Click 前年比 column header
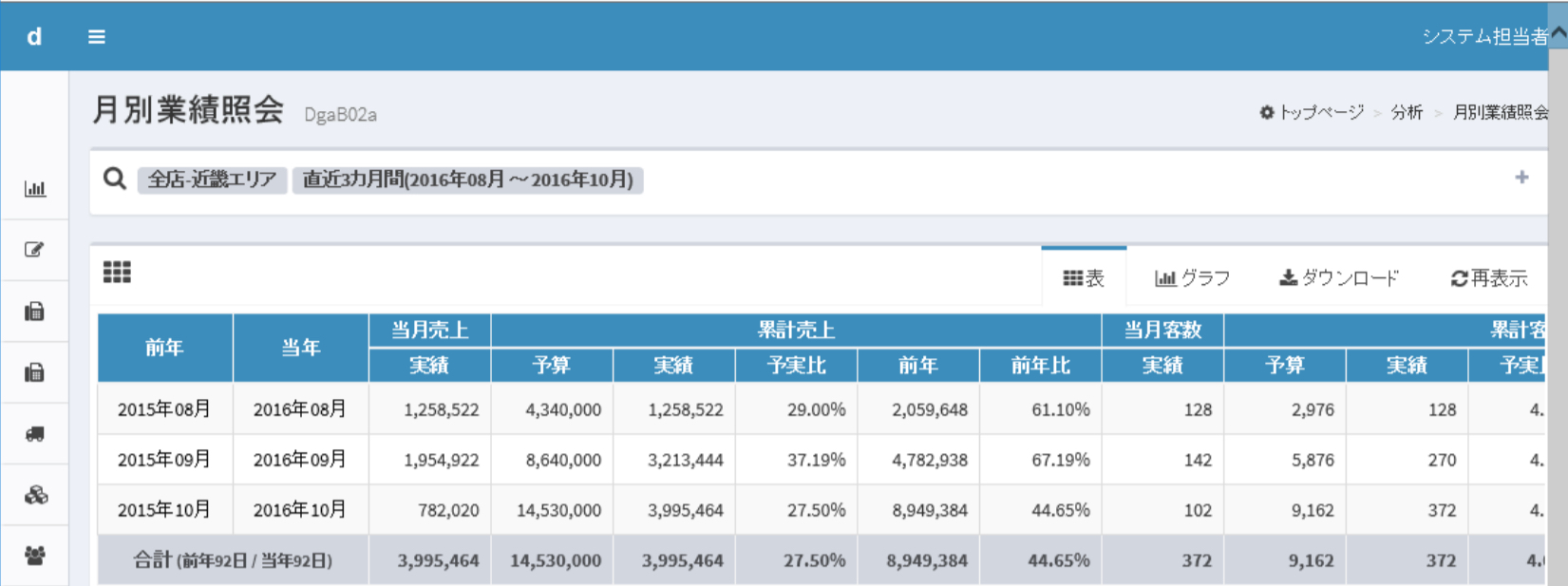 pos(1041,366)
